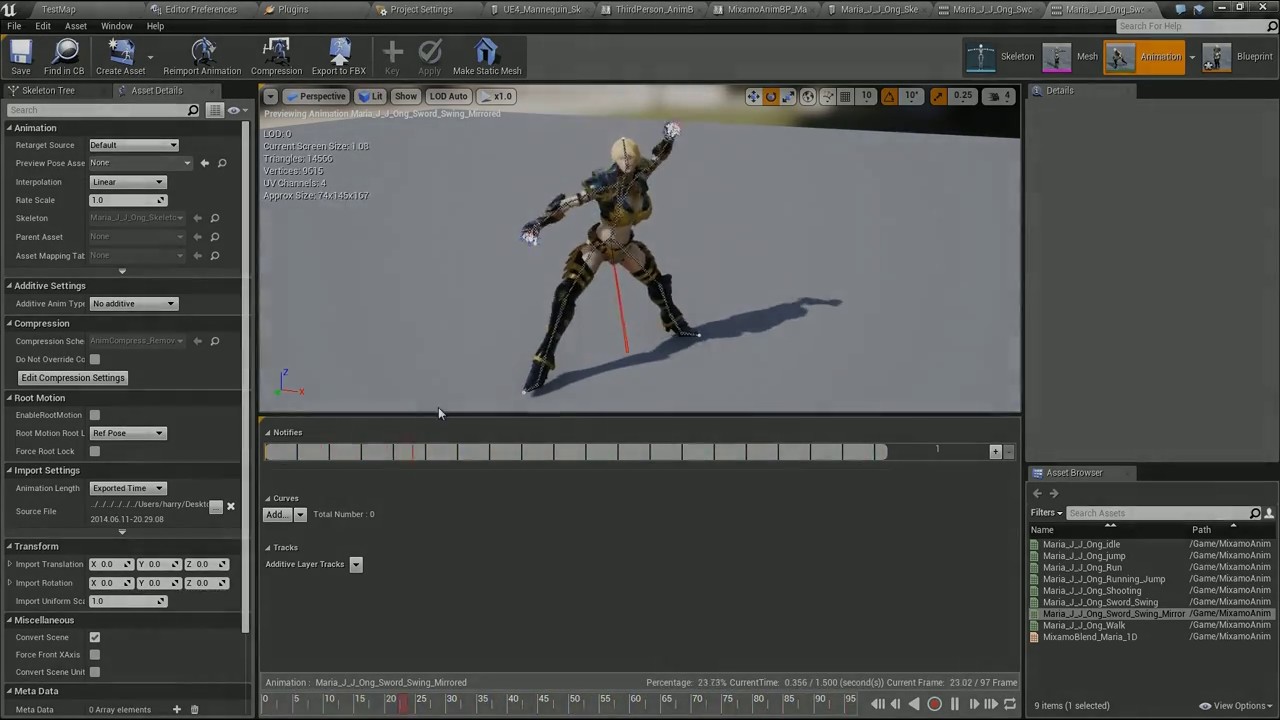Check the EnableRootMotion checkbox
Image resolution: width=1280 pixels, height=720 pixels.
[x=95, y=415]
